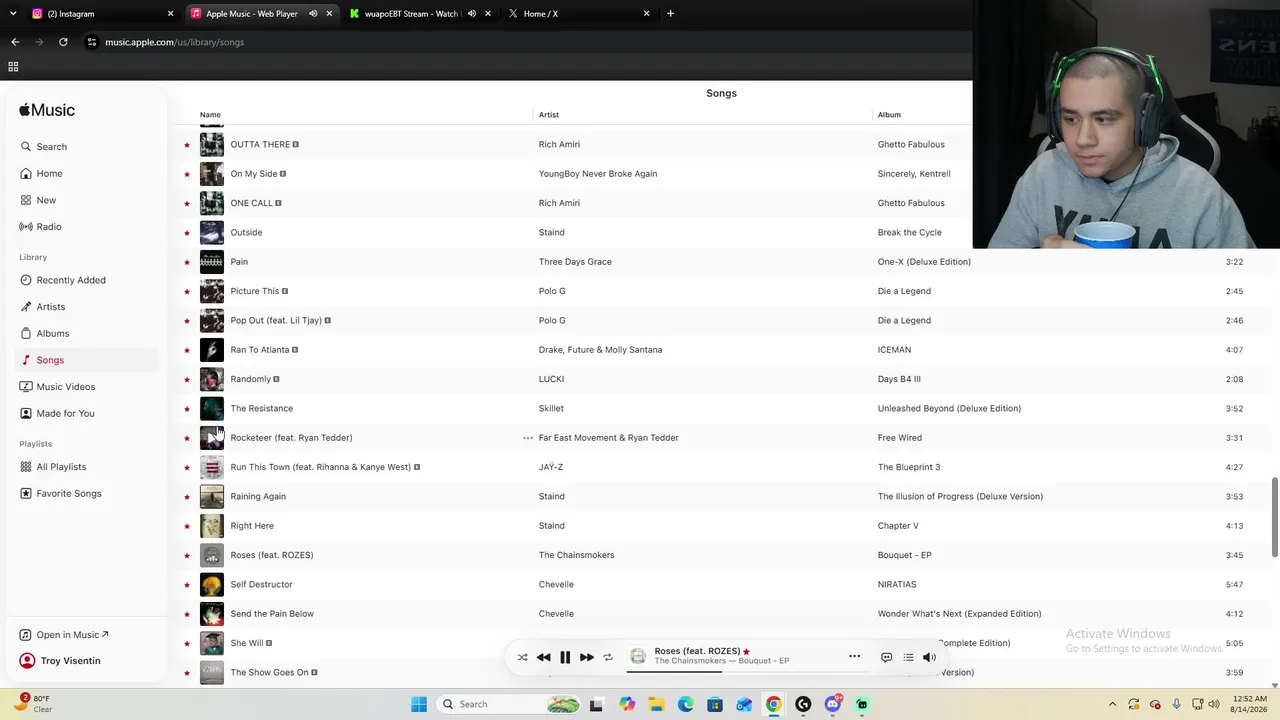Toggle shuffle in the player bar
The image size is (1280, 720).
pyautogui.click(x=522, y=657)
